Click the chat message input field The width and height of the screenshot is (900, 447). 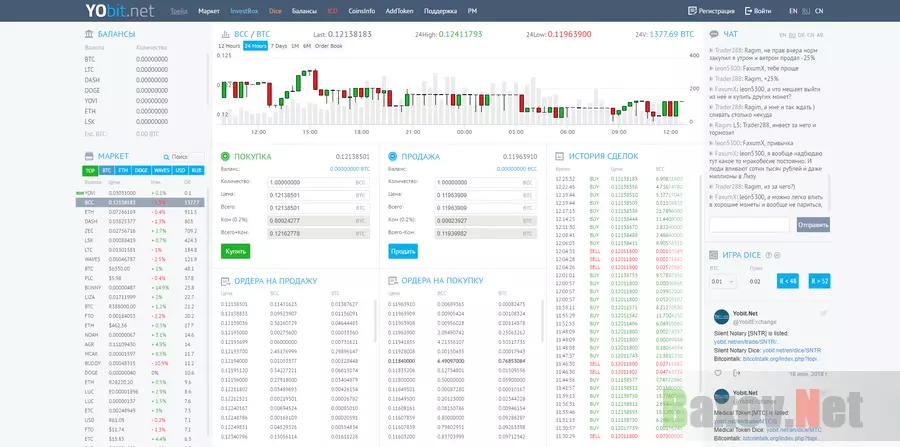(749, 225)
